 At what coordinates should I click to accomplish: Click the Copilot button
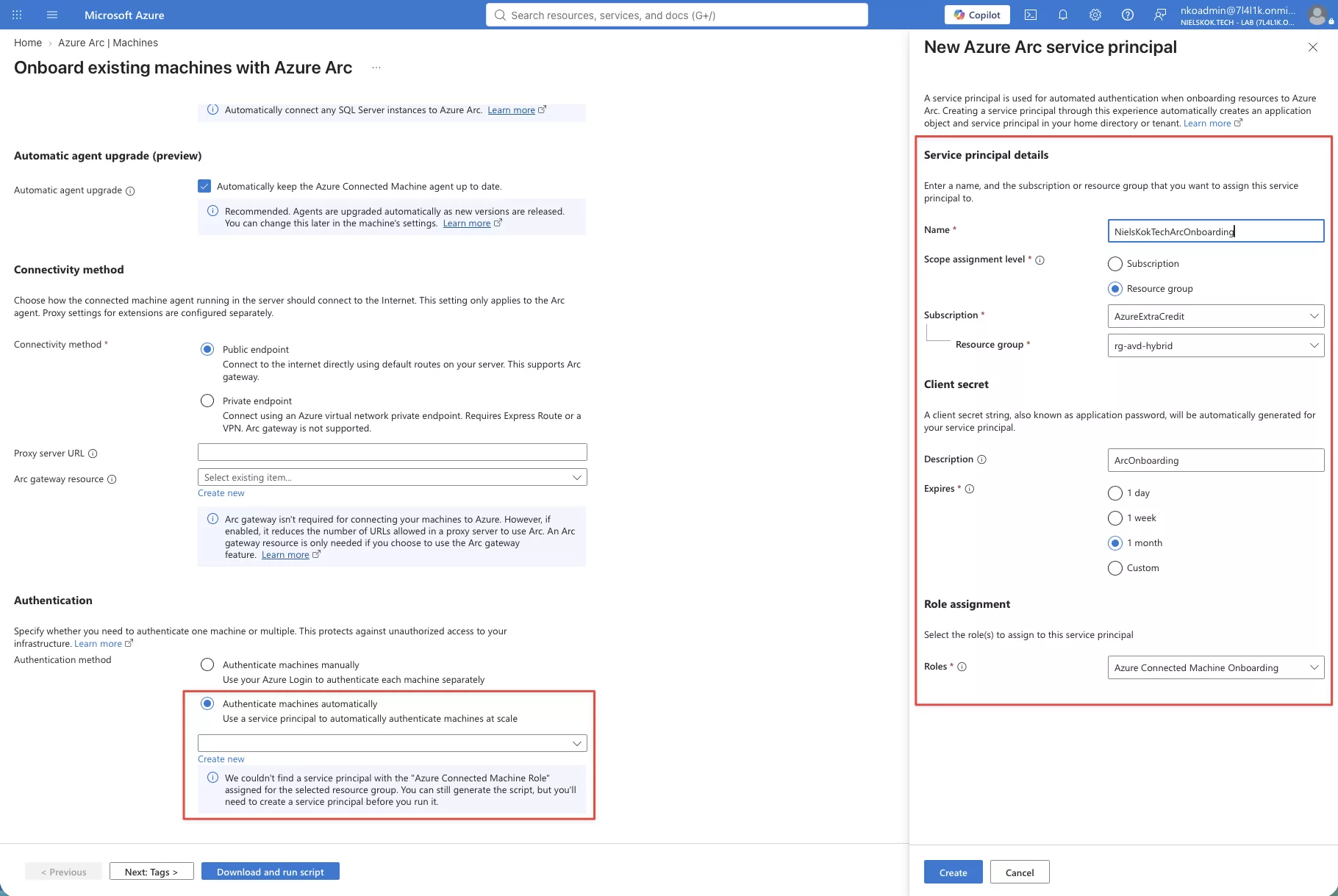tap(977, 15)
